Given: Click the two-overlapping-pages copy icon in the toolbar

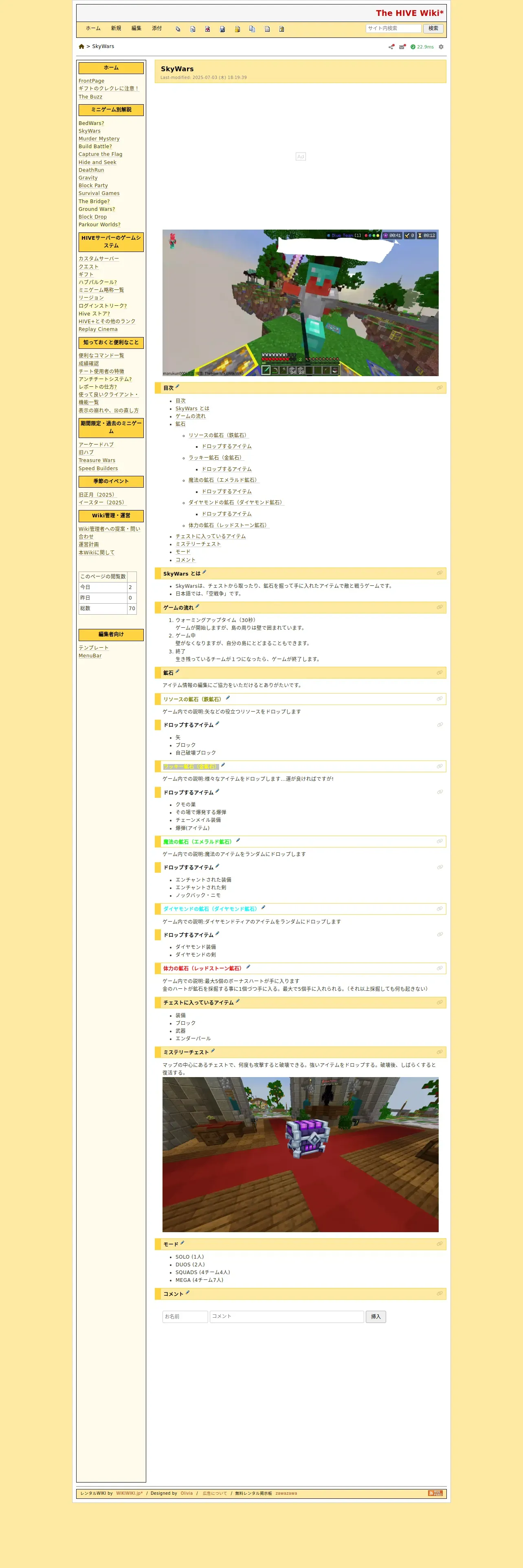Looking at the screenshot, I should [x=252, y=28].
